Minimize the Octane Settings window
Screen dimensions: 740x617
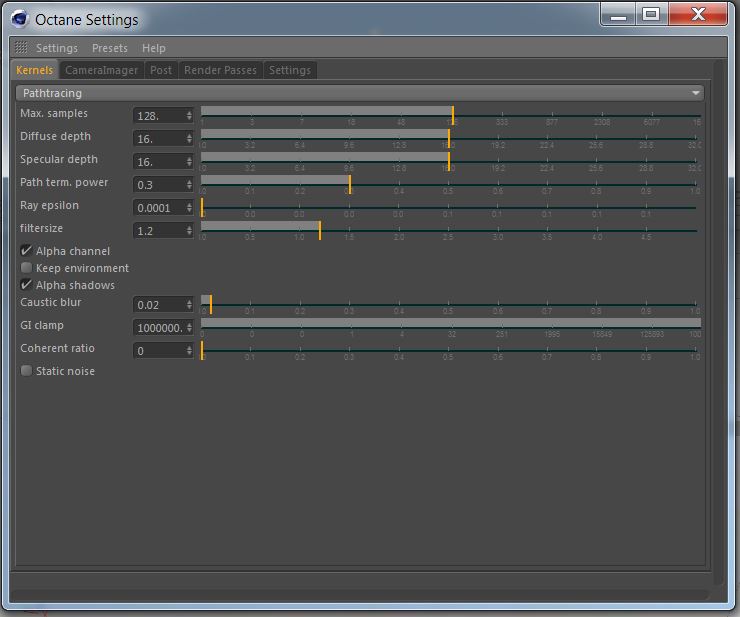618,14
